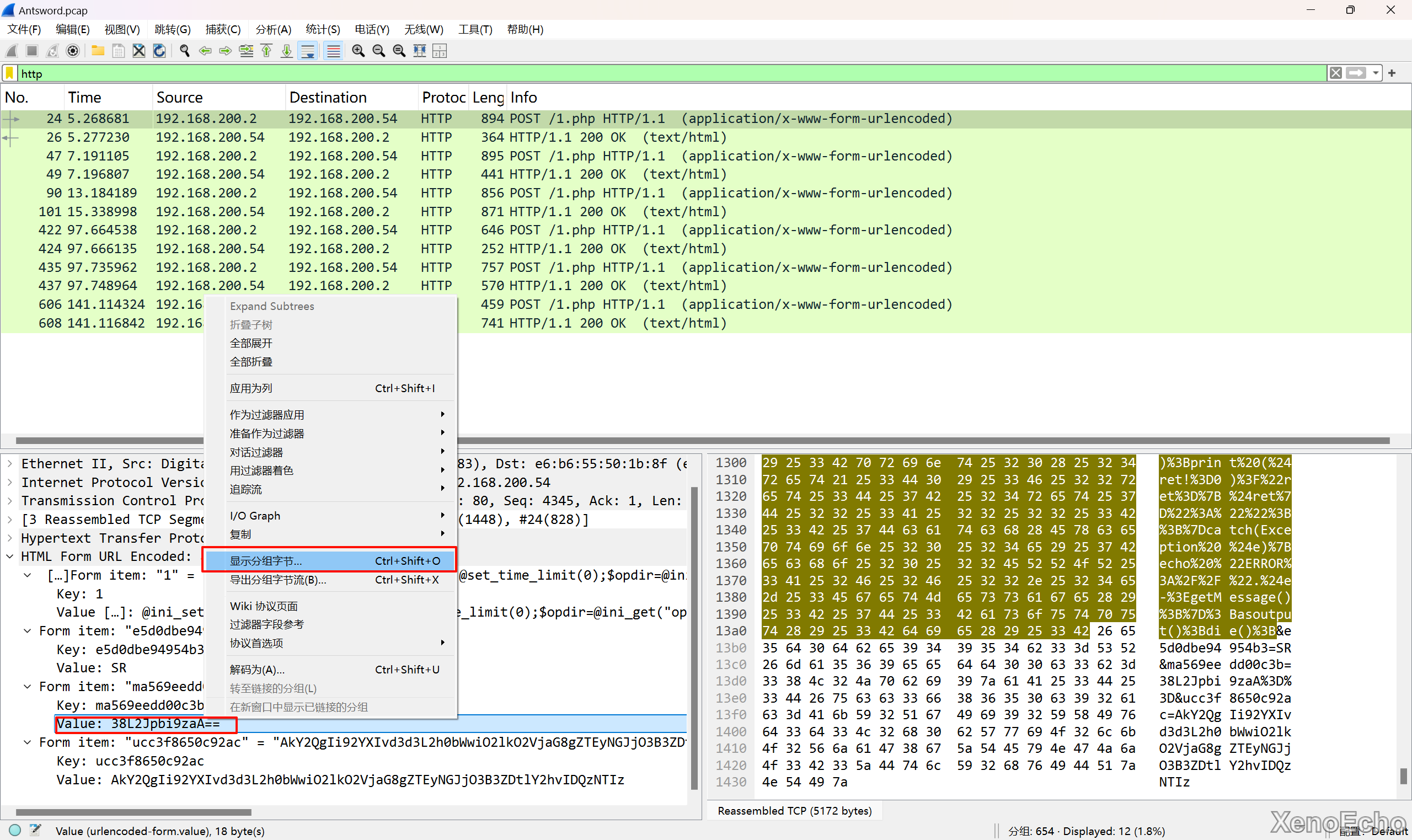Click the add filter plus button
The width and height of the screenshot is (1412, 840).
[x=1392, y=73]
